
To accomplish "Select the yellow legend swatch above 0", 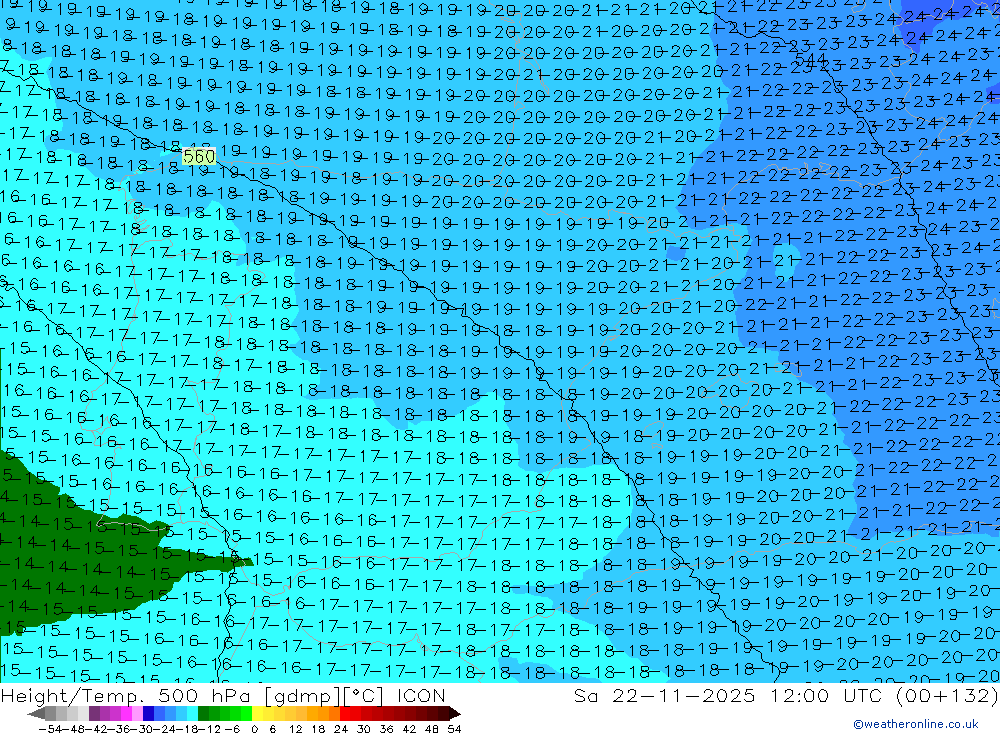I will coord(258,714).
